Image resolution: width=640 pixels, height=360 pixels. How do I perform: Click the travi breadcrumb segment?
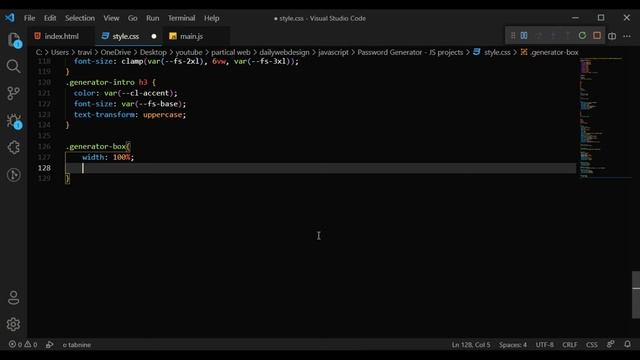click(x=84, y=52)
